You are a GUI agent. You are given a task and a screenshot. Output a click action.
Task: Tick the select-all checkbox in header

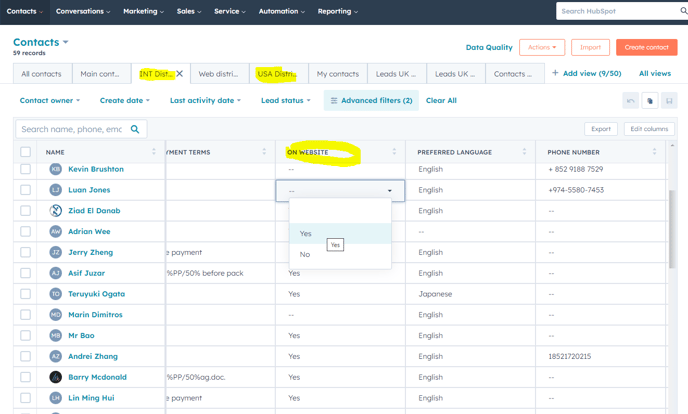26,152
